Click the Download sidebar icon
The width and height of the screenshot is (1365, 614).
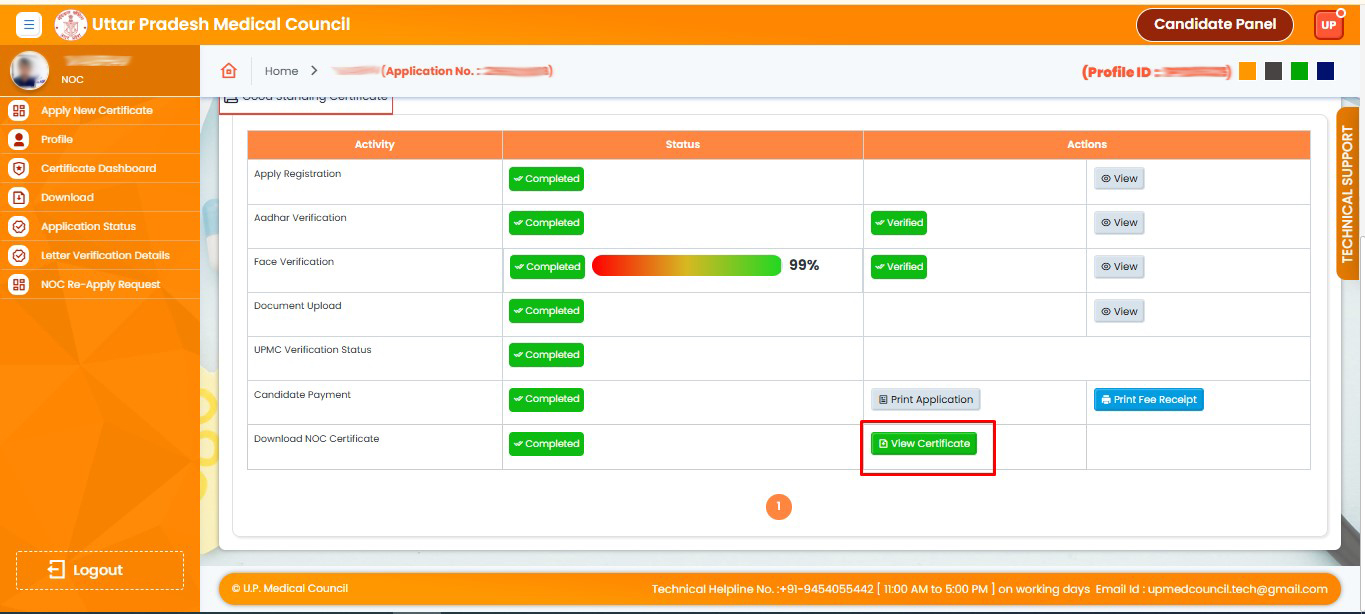(x=18, y=197)
